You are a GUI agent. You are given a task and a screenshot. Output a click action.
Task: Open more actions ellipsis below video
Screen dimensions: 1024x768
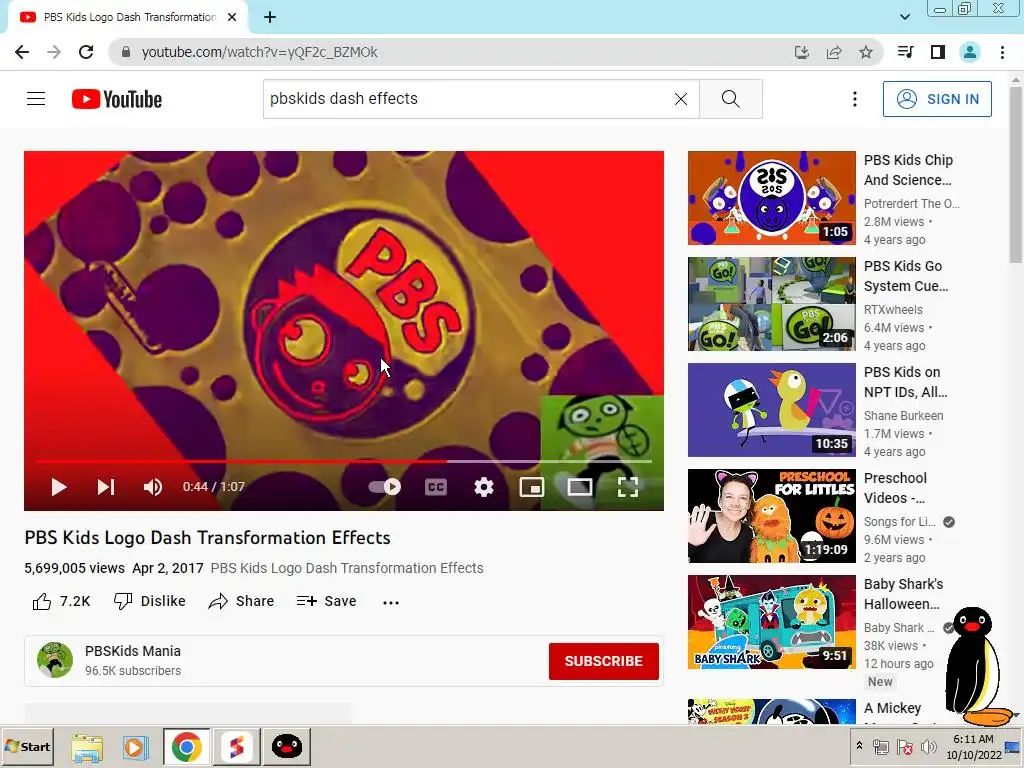tap(391, 602)
